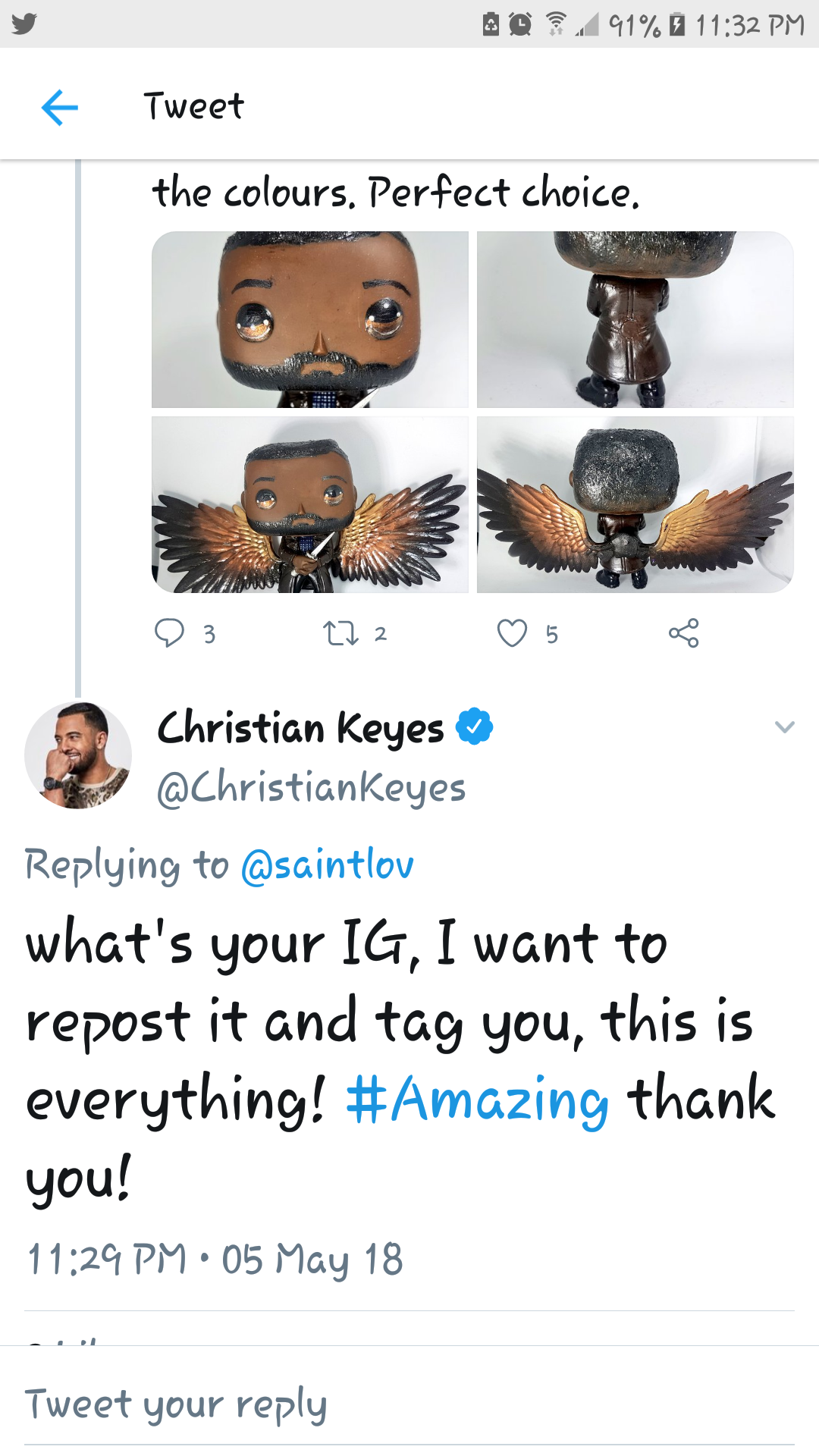Expand tweet options chevron menu

784,727
